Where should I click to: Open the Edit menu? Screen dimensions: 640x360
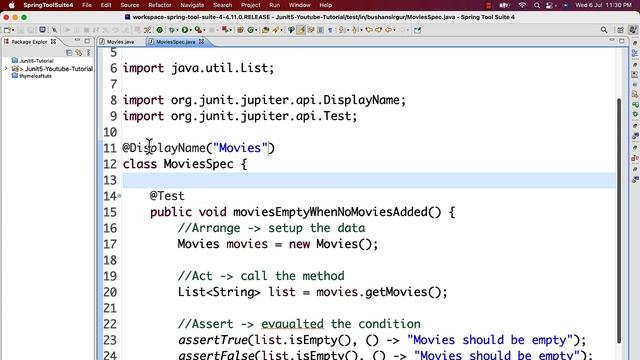point(106,5)
